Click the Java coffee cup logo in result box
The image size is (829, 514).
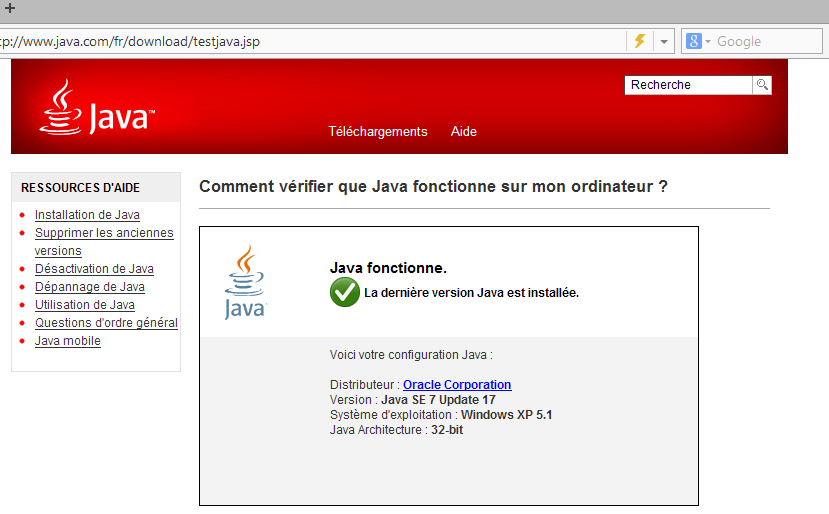pyautogui.click(x=245, y=282)
